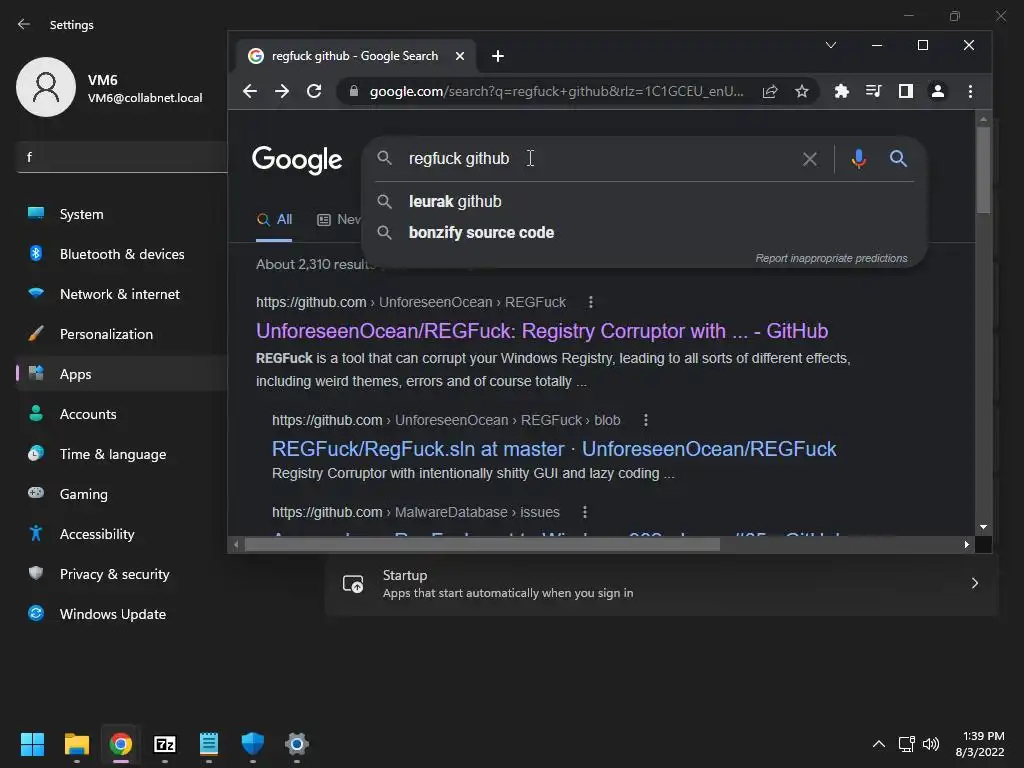The width and height of the screenshot is (1024, 768).
Task: Open Network & internet settings
Action: tap(121, 294)
